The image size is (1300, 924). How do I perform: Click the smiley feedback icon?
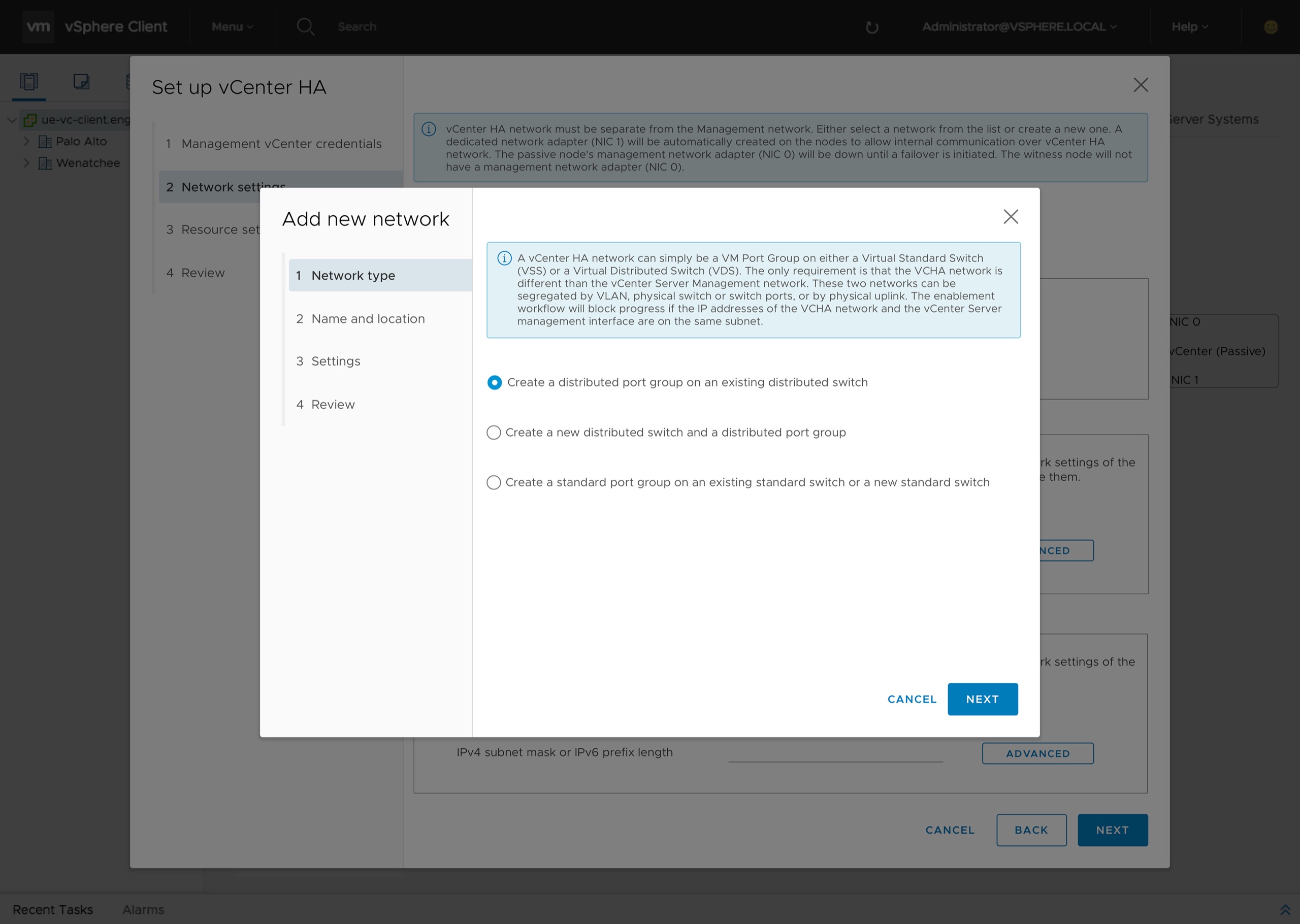(x=1271, y=27)
